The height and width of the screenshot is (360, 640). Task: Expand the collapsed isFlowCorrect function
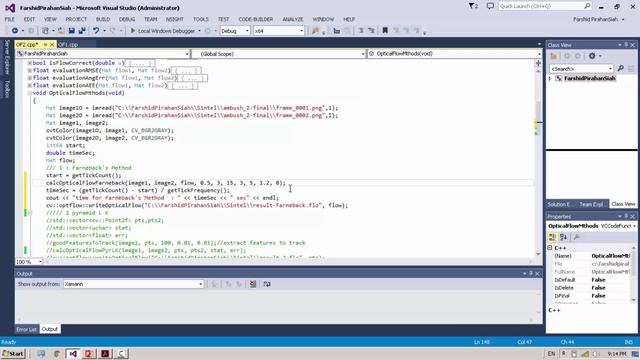pyautogui.click(x=29, y=63)
